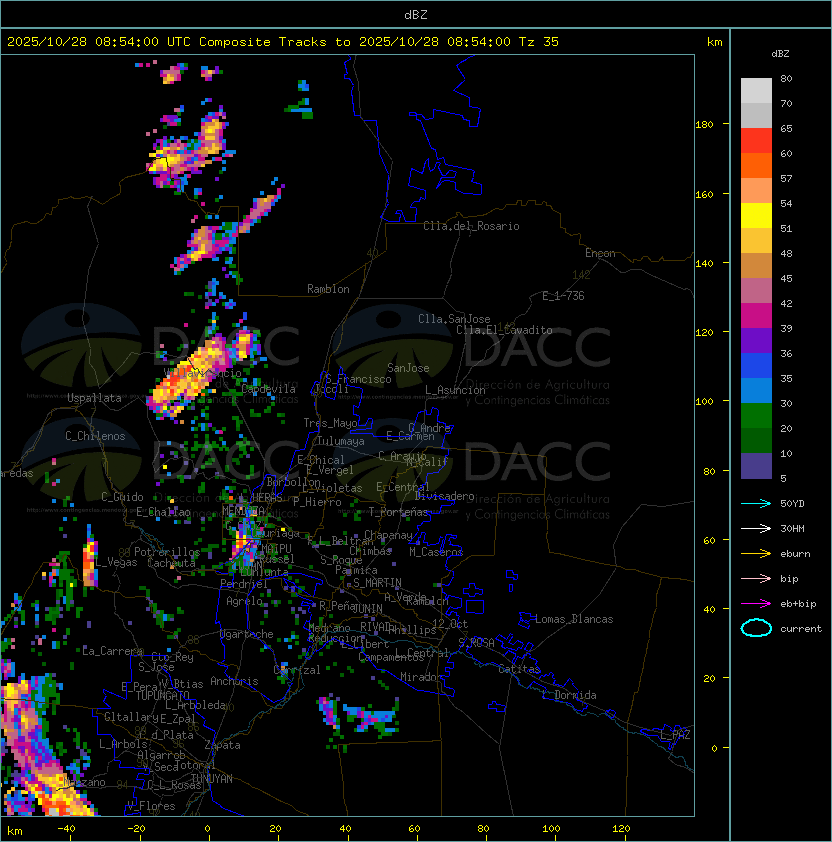
Task: Click the 'Mirador' place label
Action: tap(422, 677)
